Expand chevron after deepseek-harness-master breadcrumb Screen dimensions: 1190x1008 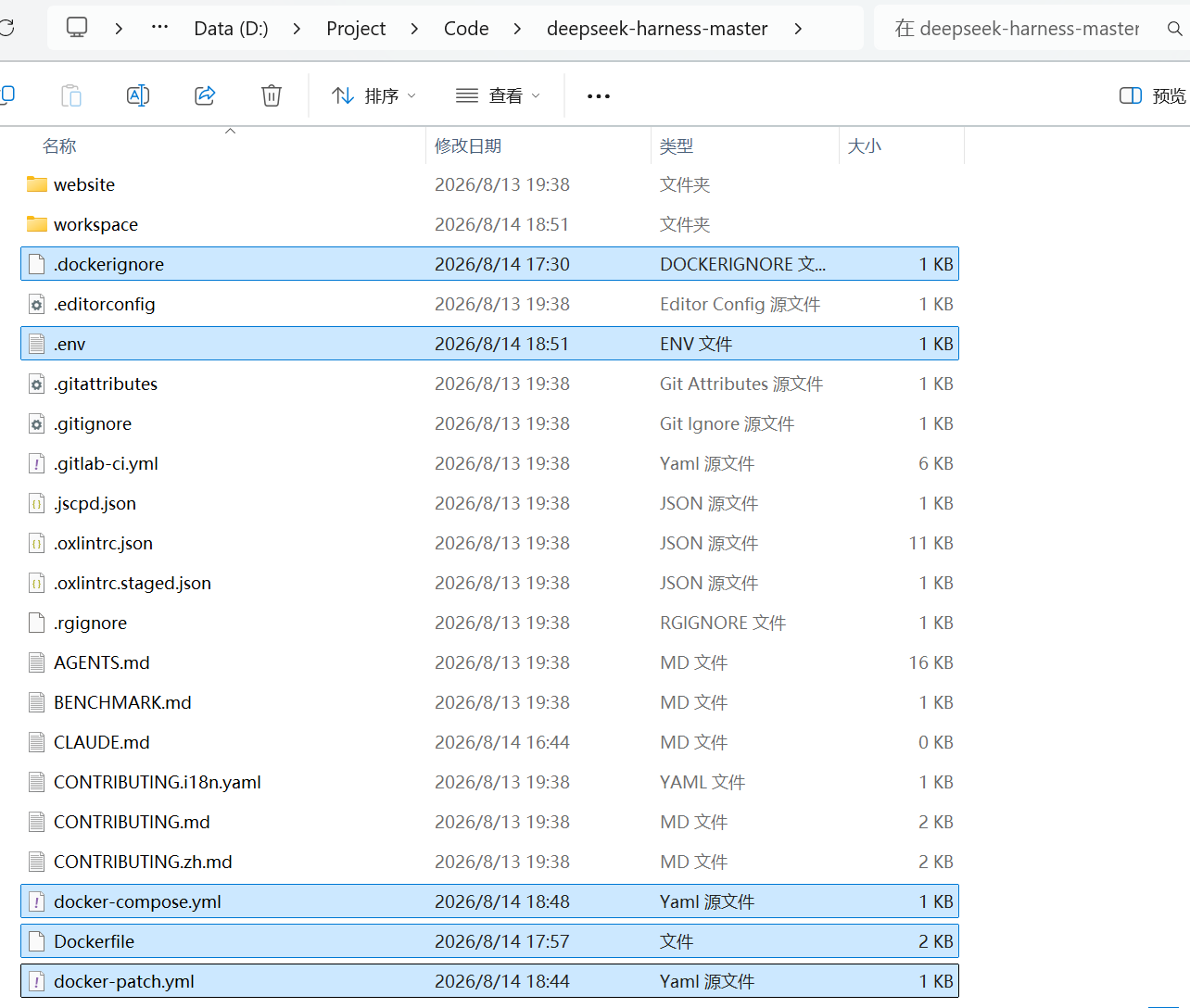tap(798, 29)
